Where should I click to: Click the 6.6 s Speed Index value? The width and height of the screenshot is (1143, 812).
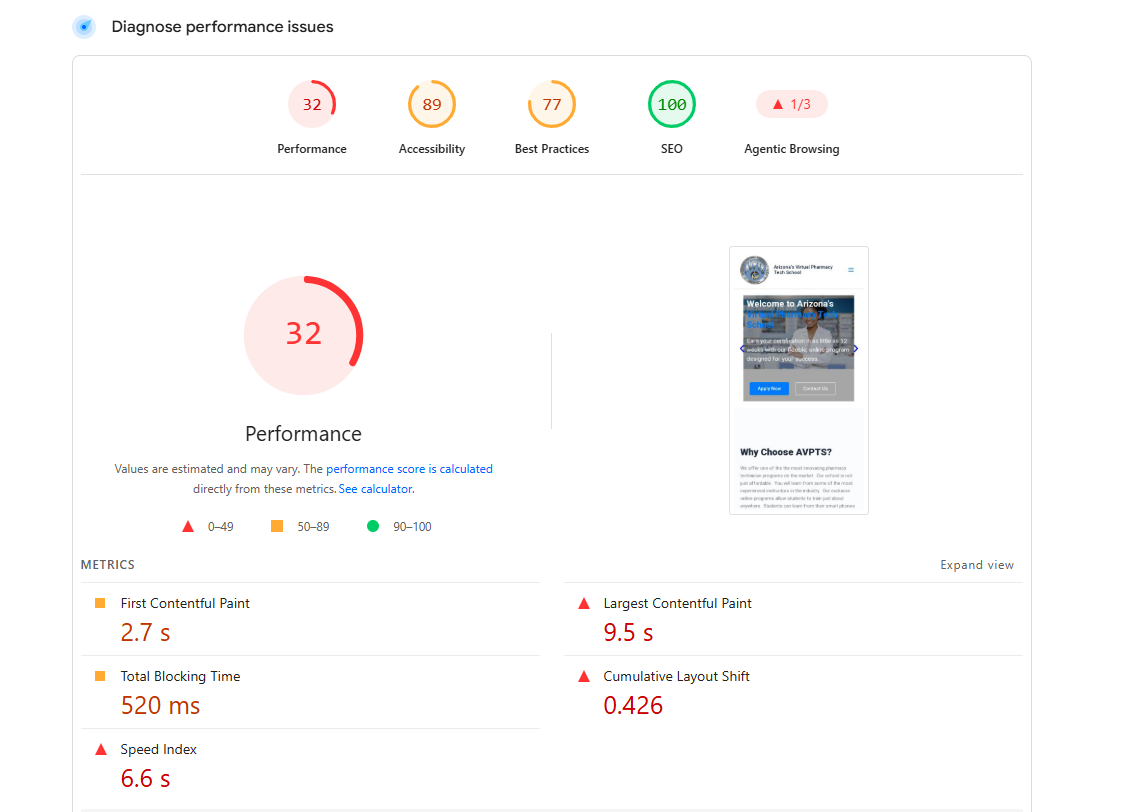(x=145, y=778)
